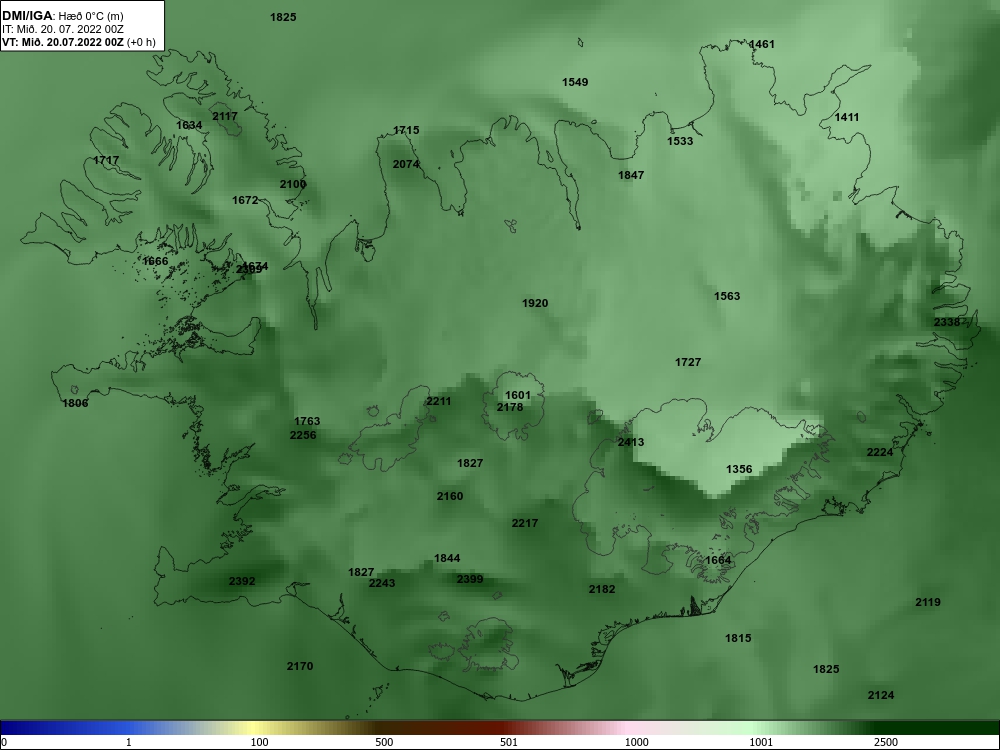Screen dimensions: 1000x750
Task: Pick the 2243 map value
Action: [382, 583]
